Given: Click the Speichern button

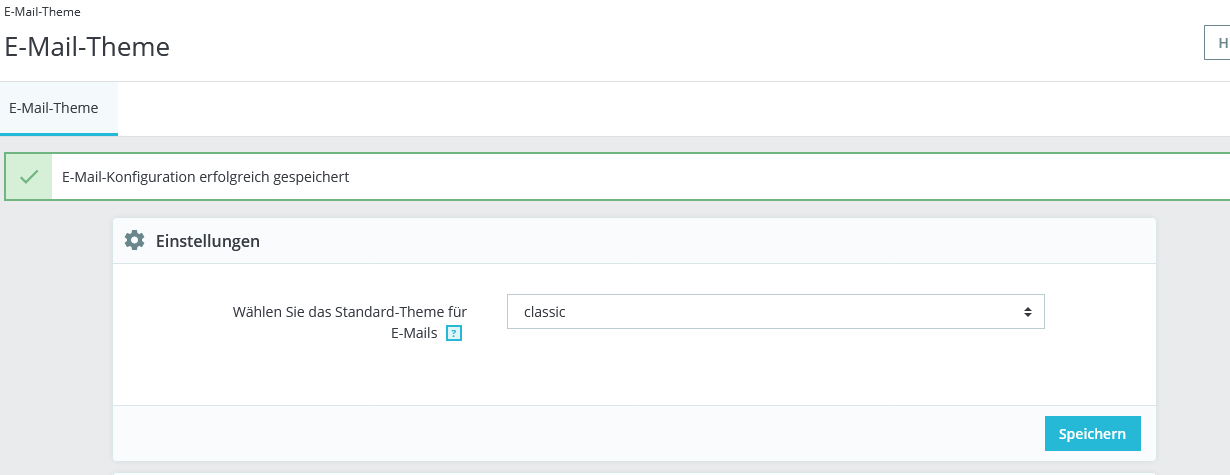Looking at the screenshot, I should click(x=1092, y=434).
